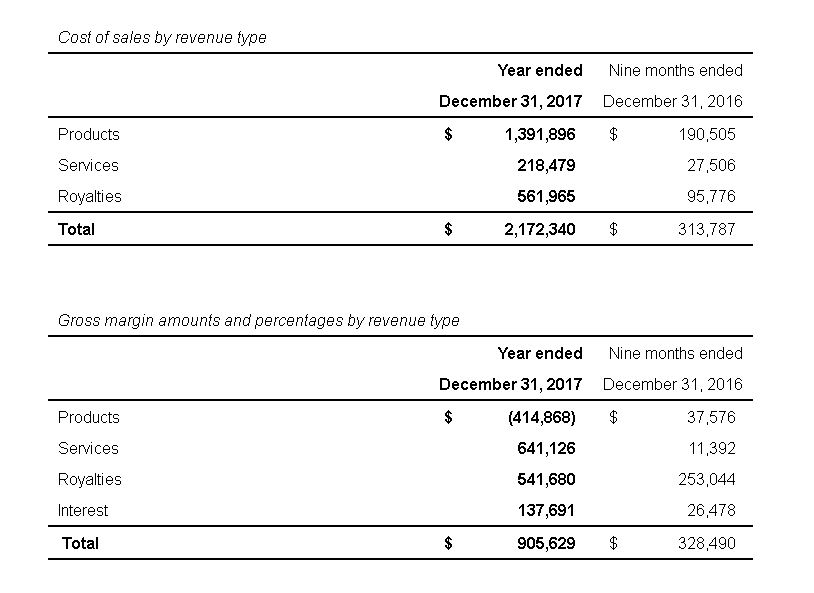Screen dimensions: 814x593
Task: Select the 137,691 Interest value
Action: coord(546,511)
